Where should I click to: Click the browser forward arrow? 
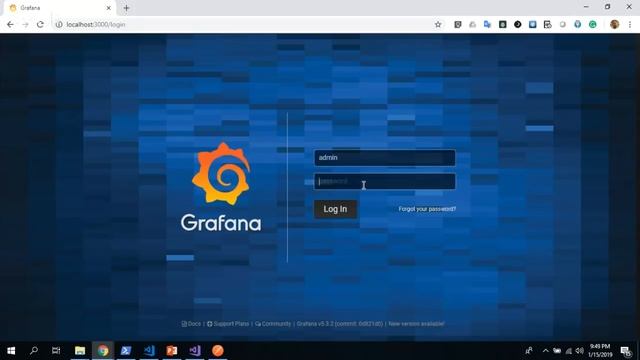[x=25, y=24]
